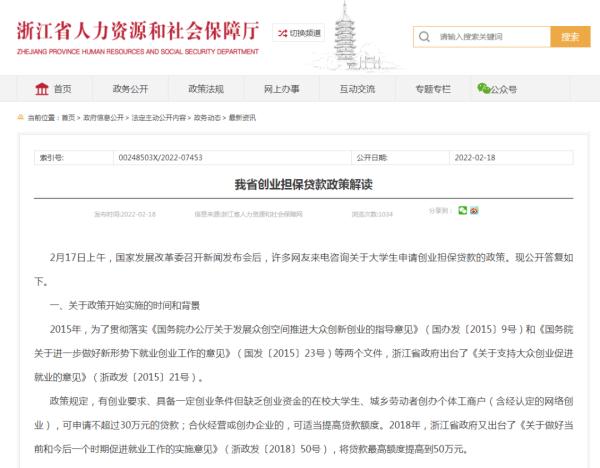Click the magnifier icon in search box
Viewport: 600px width, 468px height.
(x=424, y=37)
